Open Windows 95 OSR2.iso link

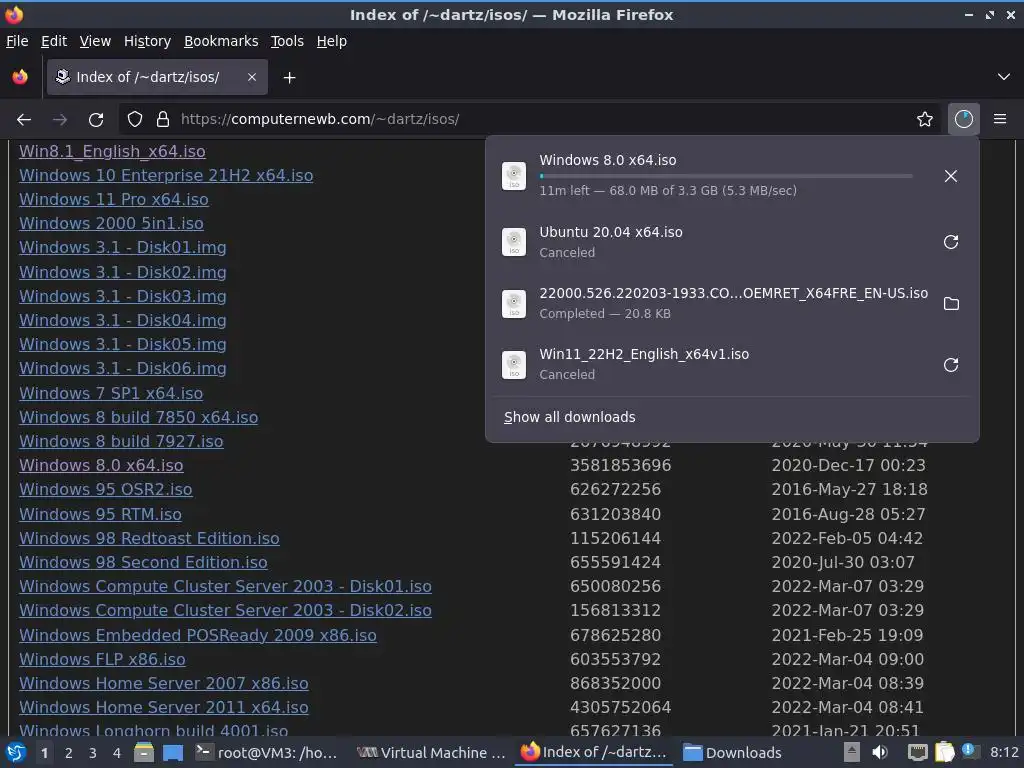coord(106,490)
